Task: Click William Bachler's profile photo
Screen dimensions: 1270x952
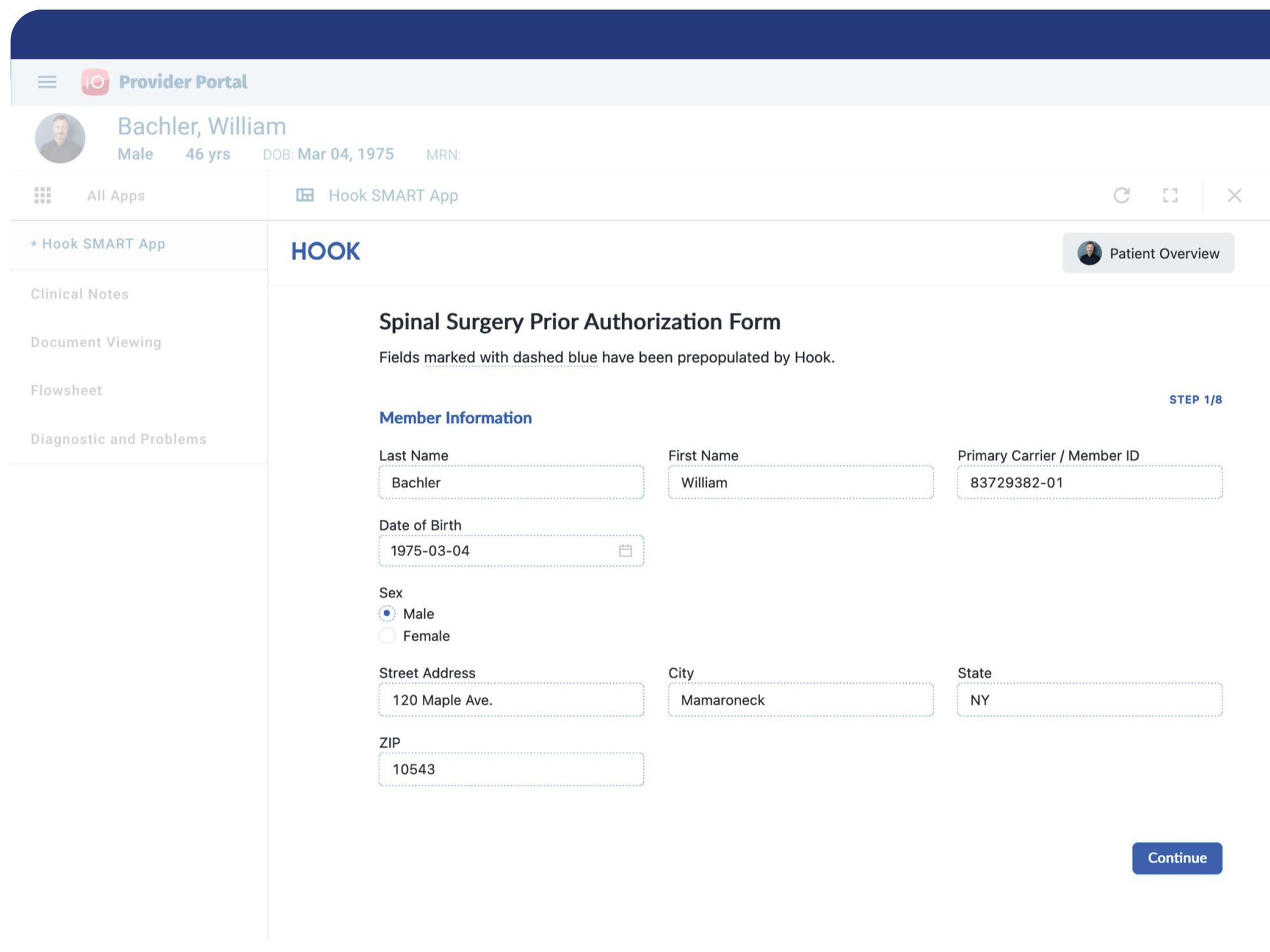Action: pyautogui.click(x=60, y=138)
